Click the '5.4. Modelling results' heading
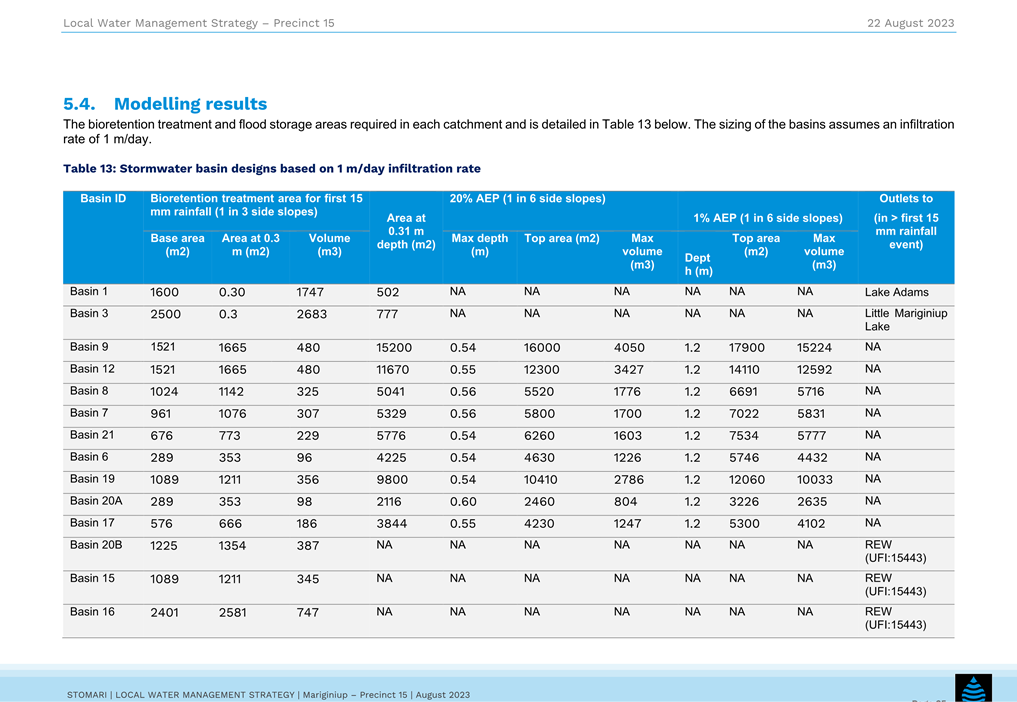1017x702 pixels. click(x=165, y=104)
